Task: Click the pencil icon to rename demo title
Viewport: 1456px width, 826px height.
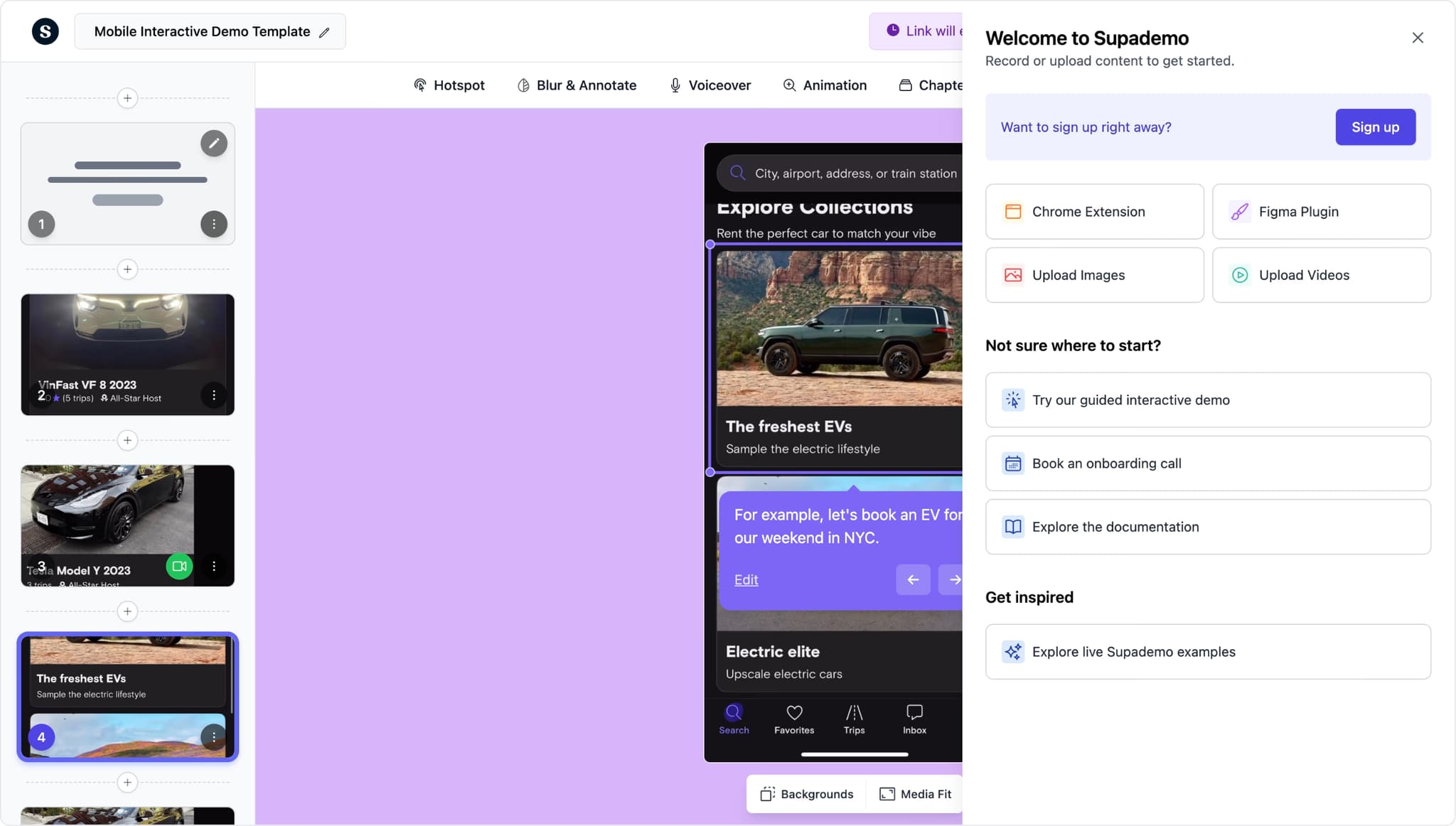Action: click(324, 32)
